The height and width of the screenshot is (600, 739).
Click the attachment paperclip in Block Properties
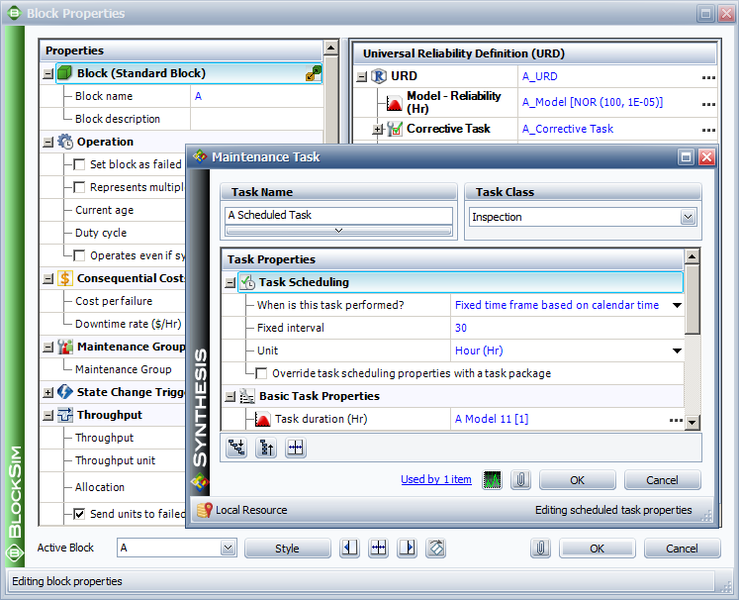[541, 548]
